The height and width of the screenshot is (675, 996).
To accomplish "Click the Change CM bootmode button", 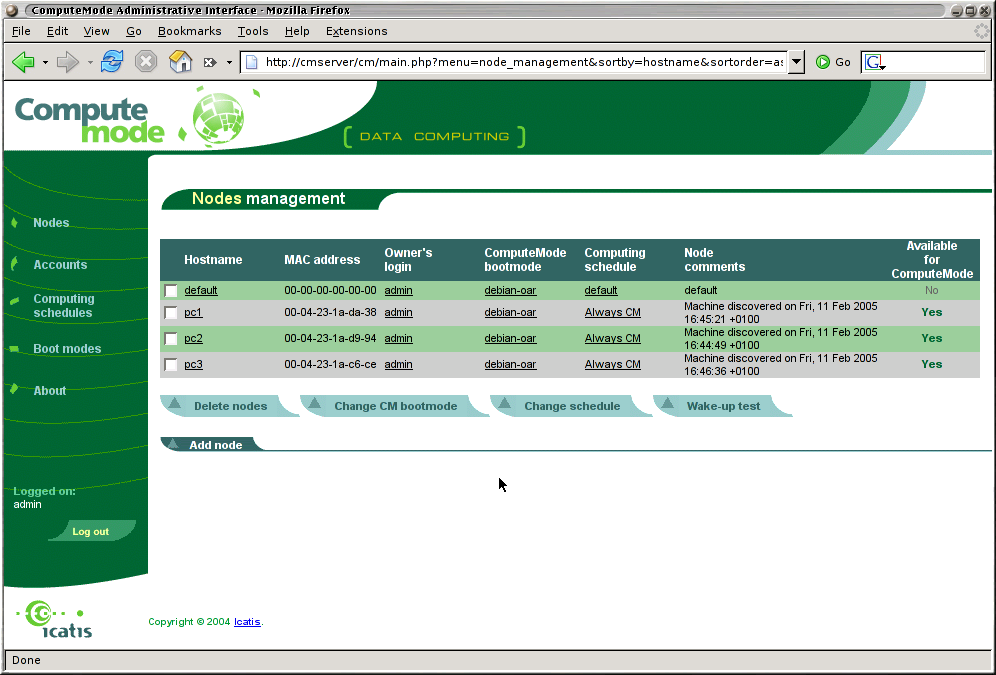I will 395,406.
